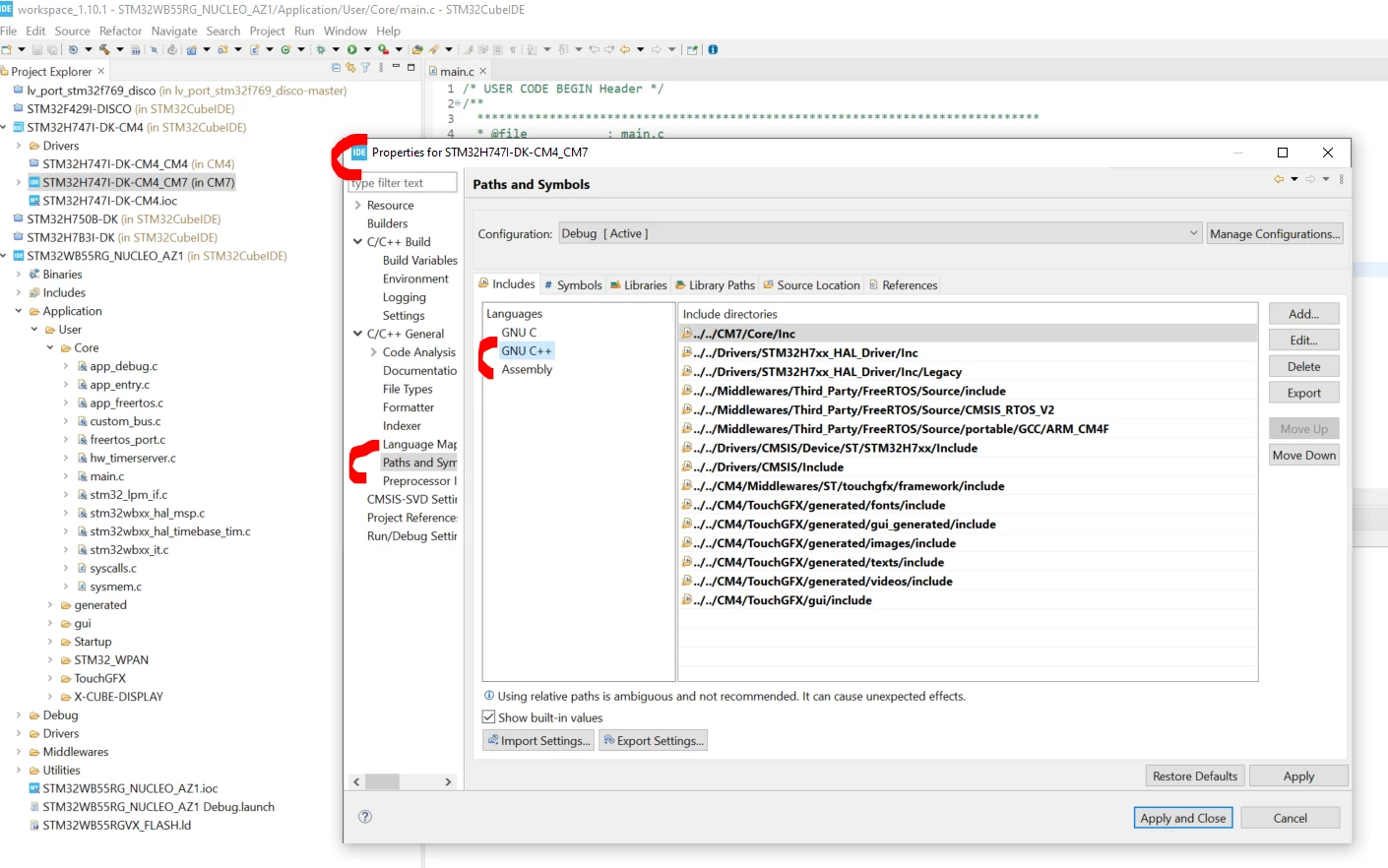Expand the Code Analysis node
This screenshot has width=1388, height=868.
(374, 352)
